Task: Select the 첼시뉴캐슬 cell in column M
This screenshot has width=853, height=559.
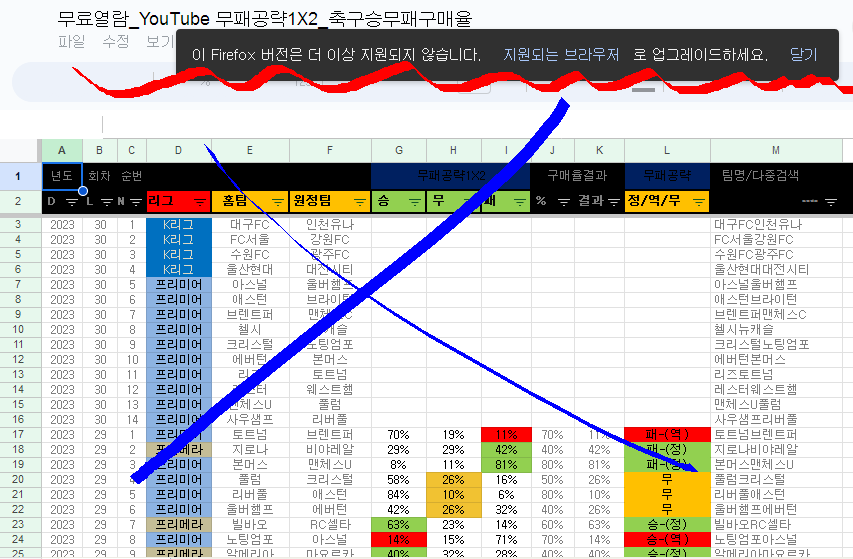Action: (776, 330)
